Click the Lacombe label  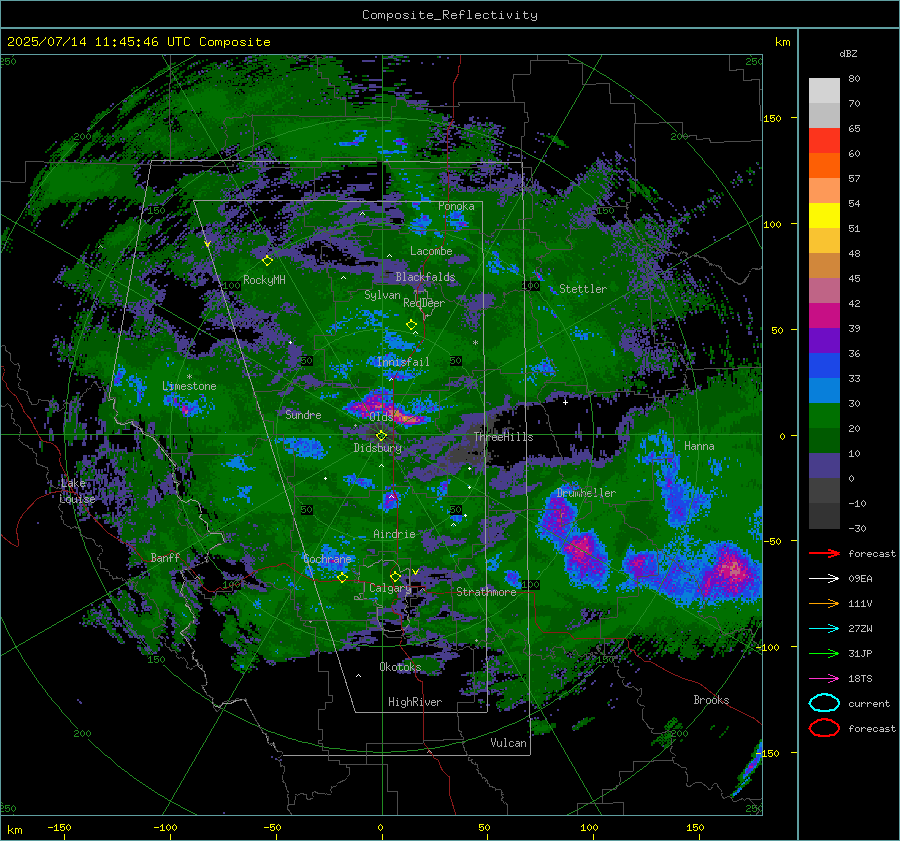tap(431, 251)
